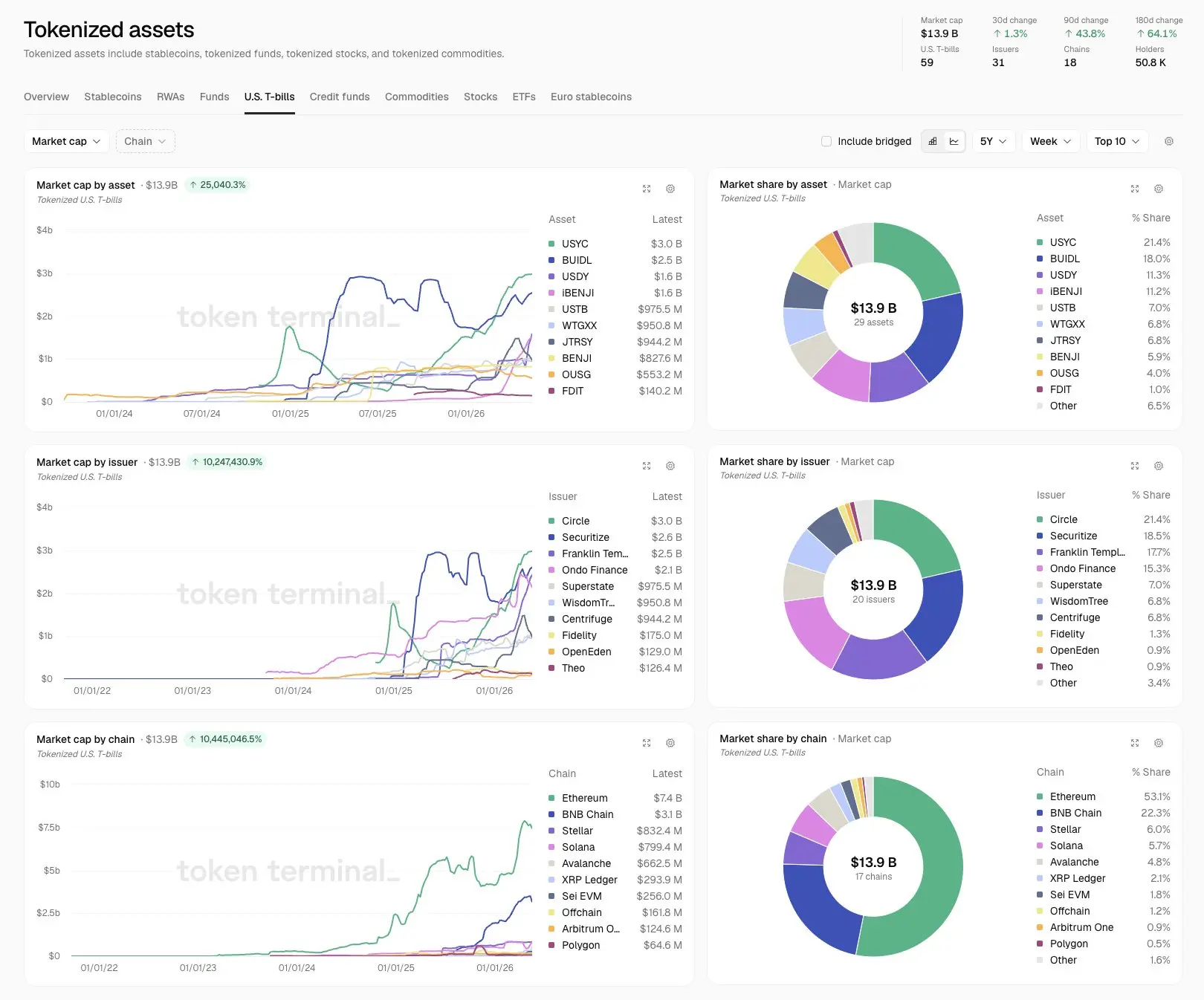Image resolution: width=1204 pixels, height=1000 pixels.
Task: Select USDY in the Market cap by asset legend
Action: coord(575,276)
